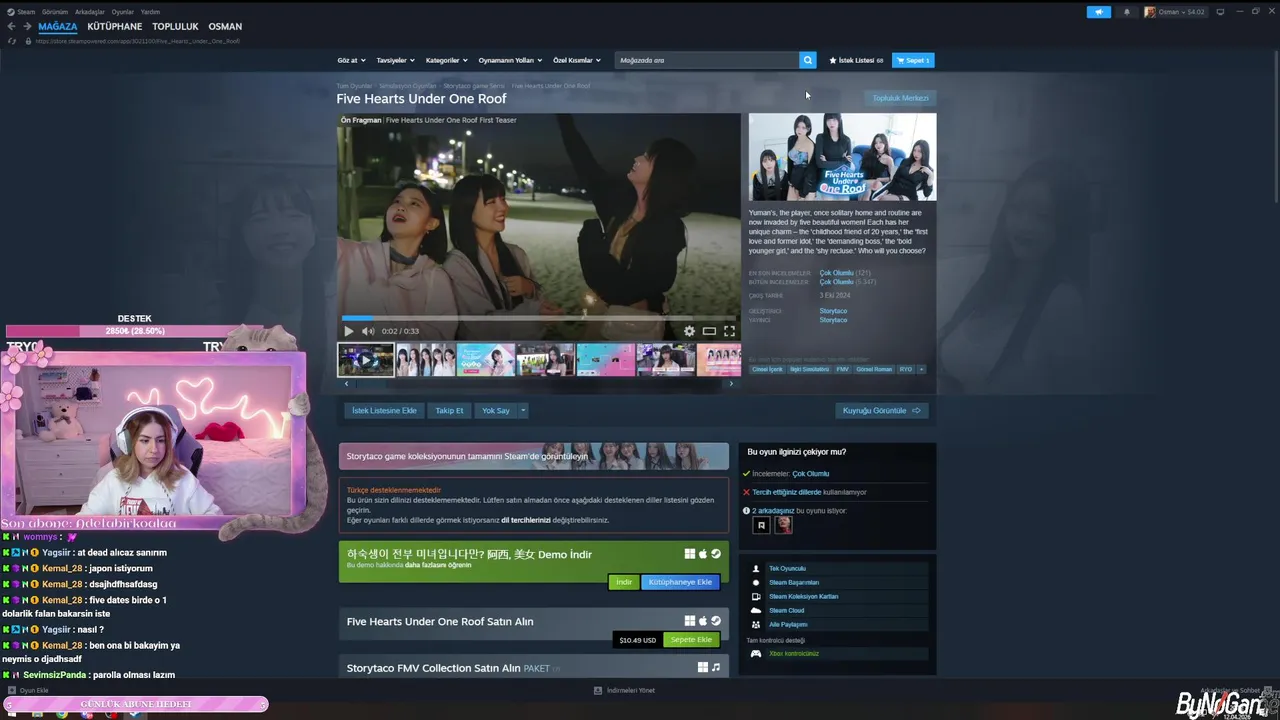Click Kuyruğu Görüntüle button
Screen dimensions: 1280x720
tap(882, 410)
